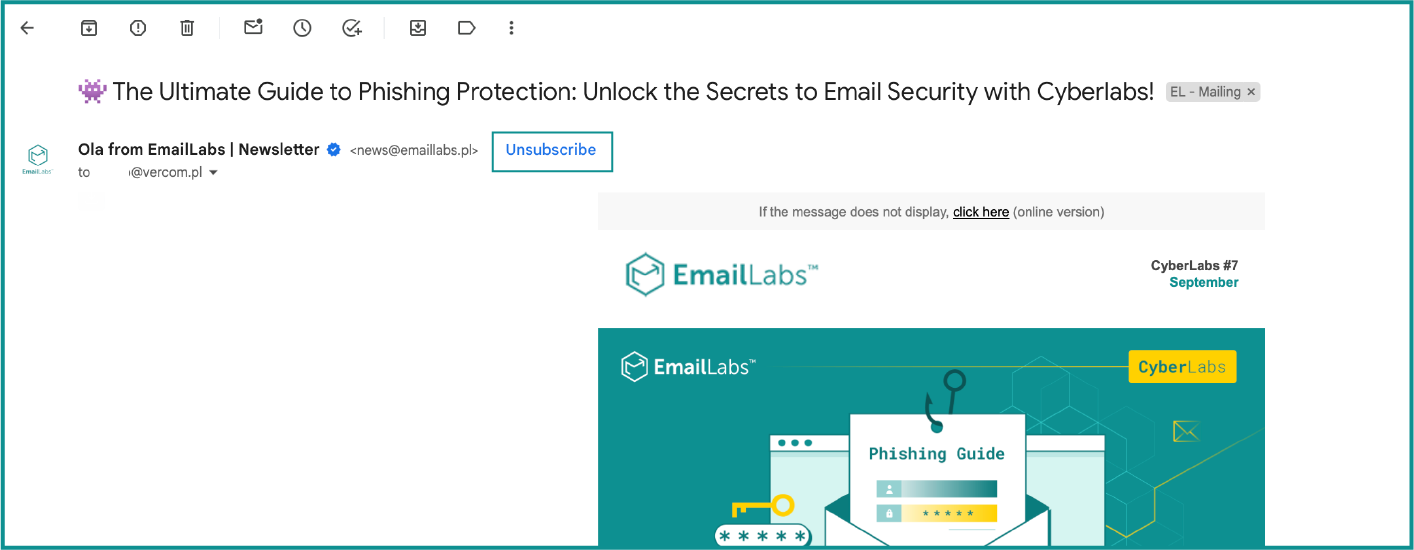Open the Move to icon
Screen dimensions: 1414x550
coord(418,28)
